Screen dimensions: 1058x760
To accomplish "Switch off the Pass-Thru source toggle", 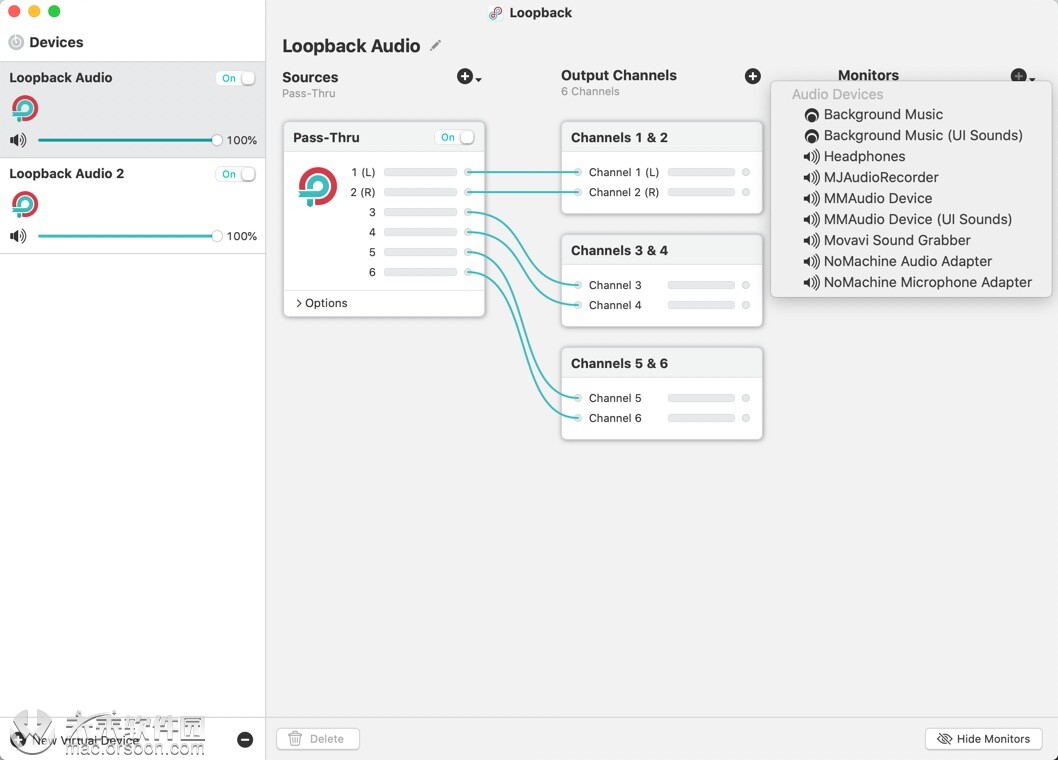I will (462, 137).
